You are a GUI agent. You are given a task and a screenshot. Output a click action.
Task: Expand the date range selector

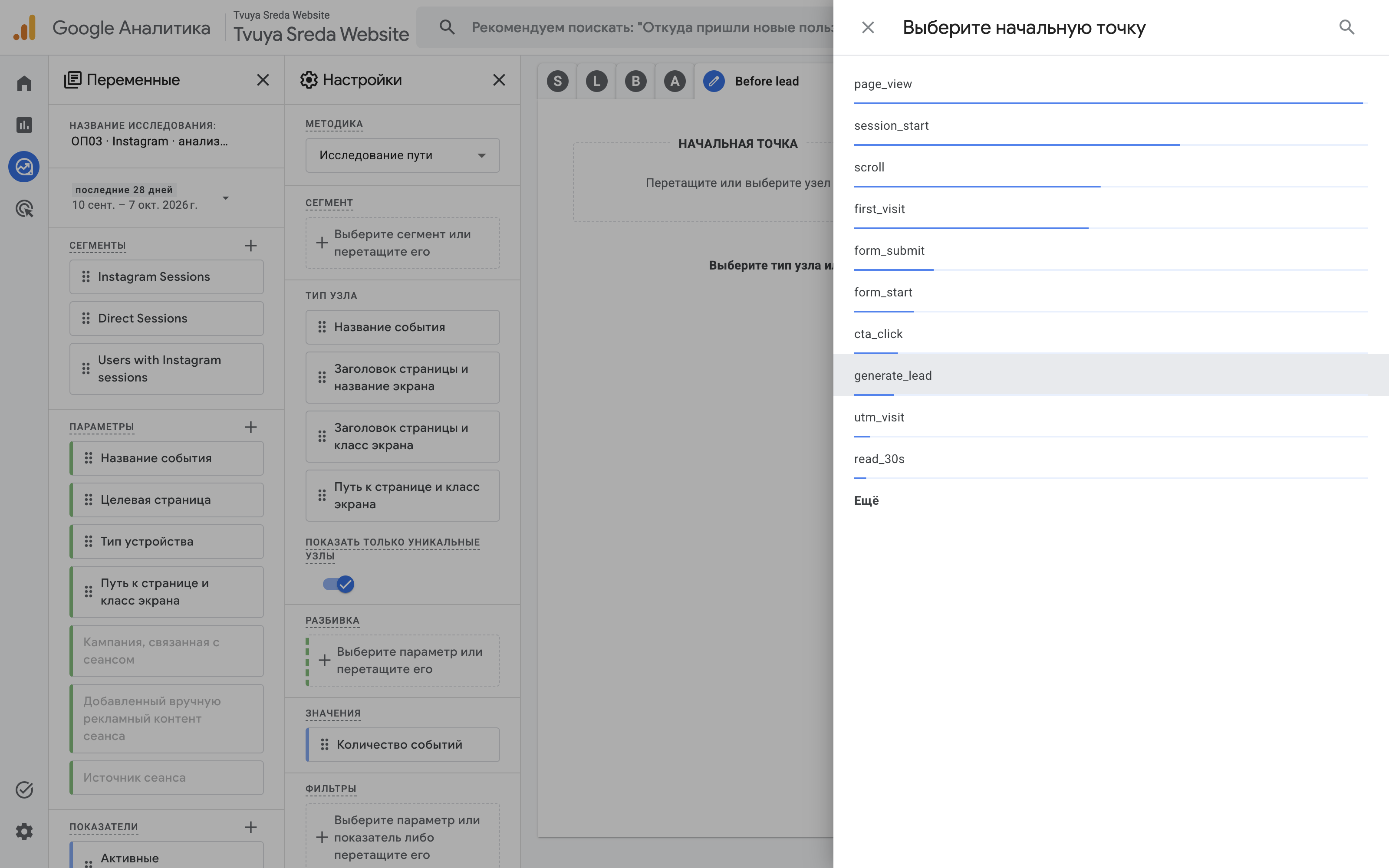(226, 198)
